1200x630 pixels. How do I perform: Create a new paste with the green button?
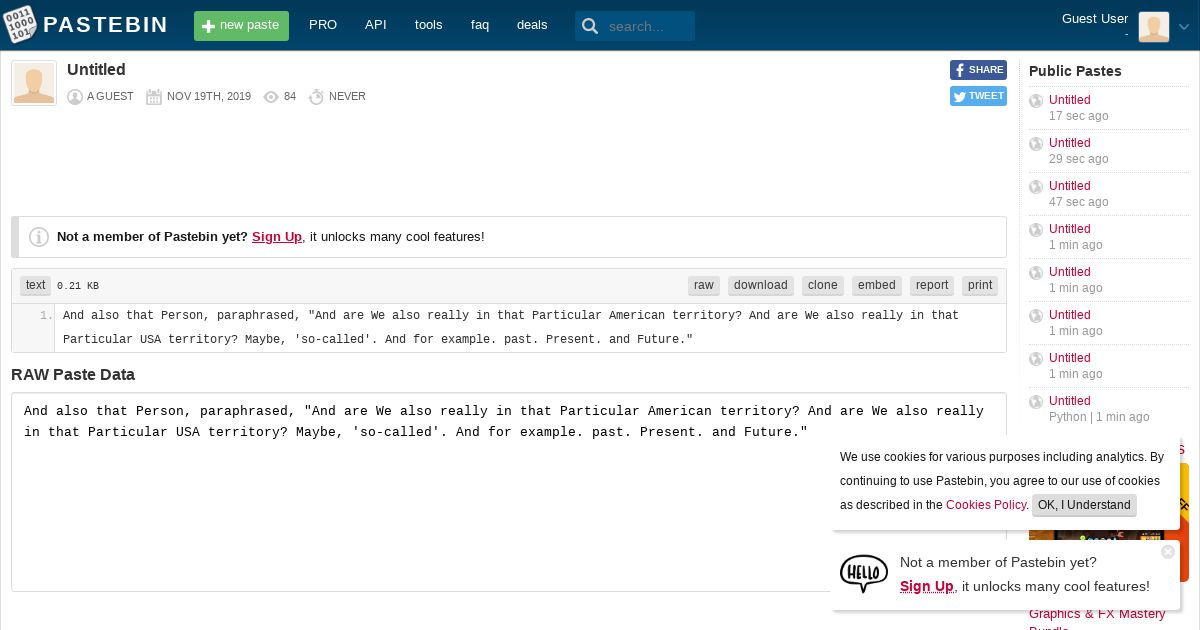241,26
